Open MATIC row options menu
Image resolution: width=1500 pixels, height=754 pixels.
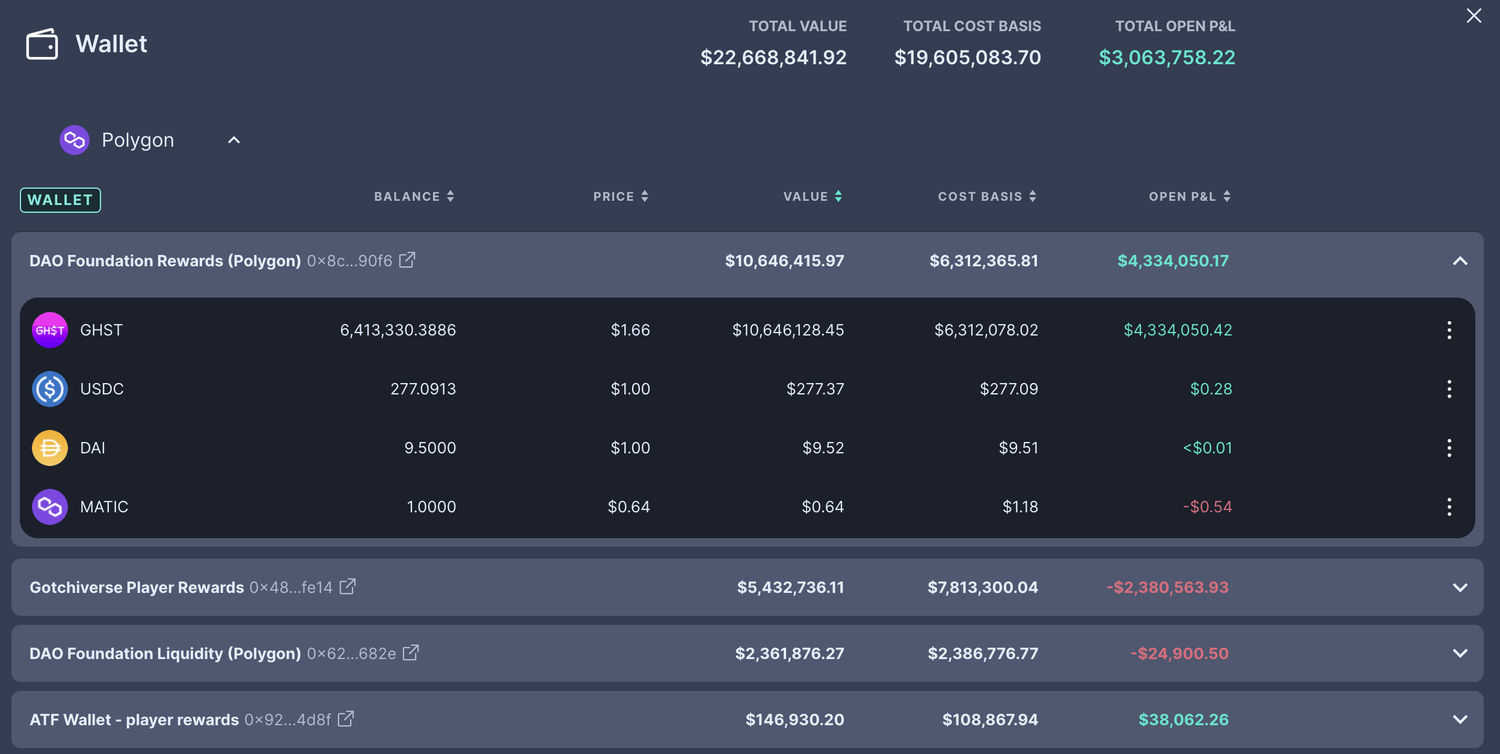[x=1449, y=507]
